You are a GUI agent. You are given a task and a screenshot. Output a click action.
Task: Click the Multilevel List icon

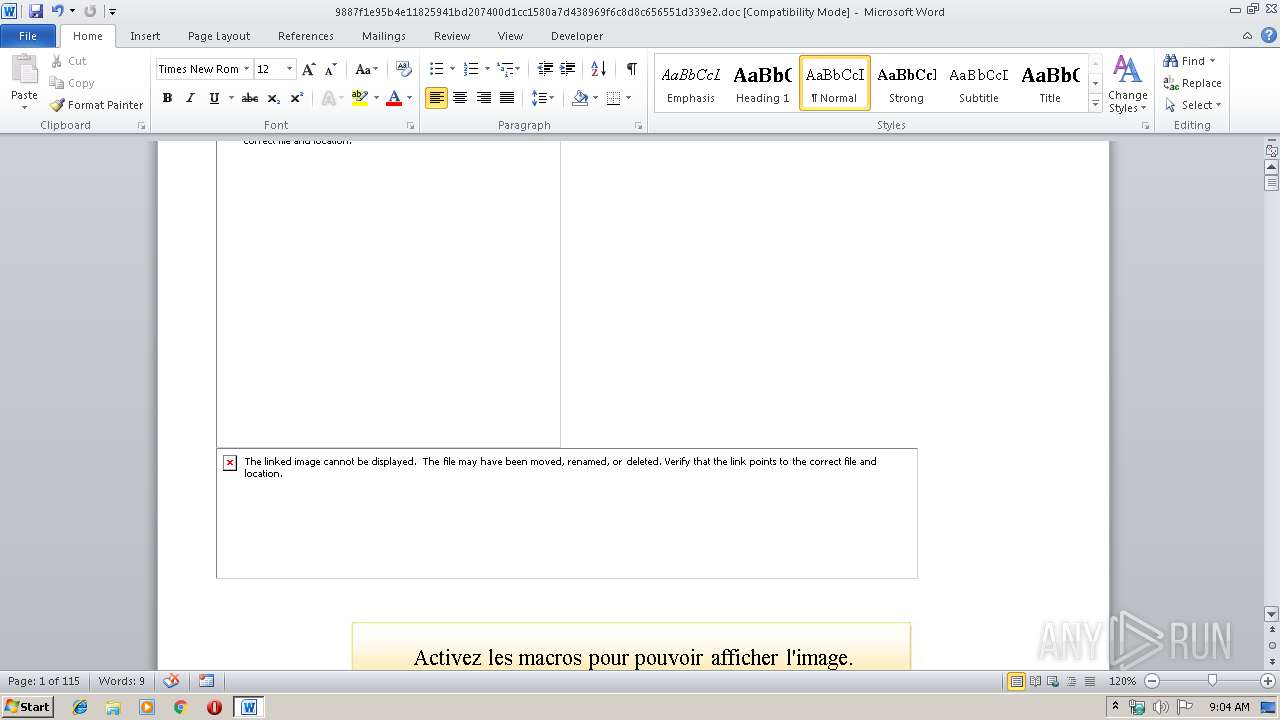point(505,69)
